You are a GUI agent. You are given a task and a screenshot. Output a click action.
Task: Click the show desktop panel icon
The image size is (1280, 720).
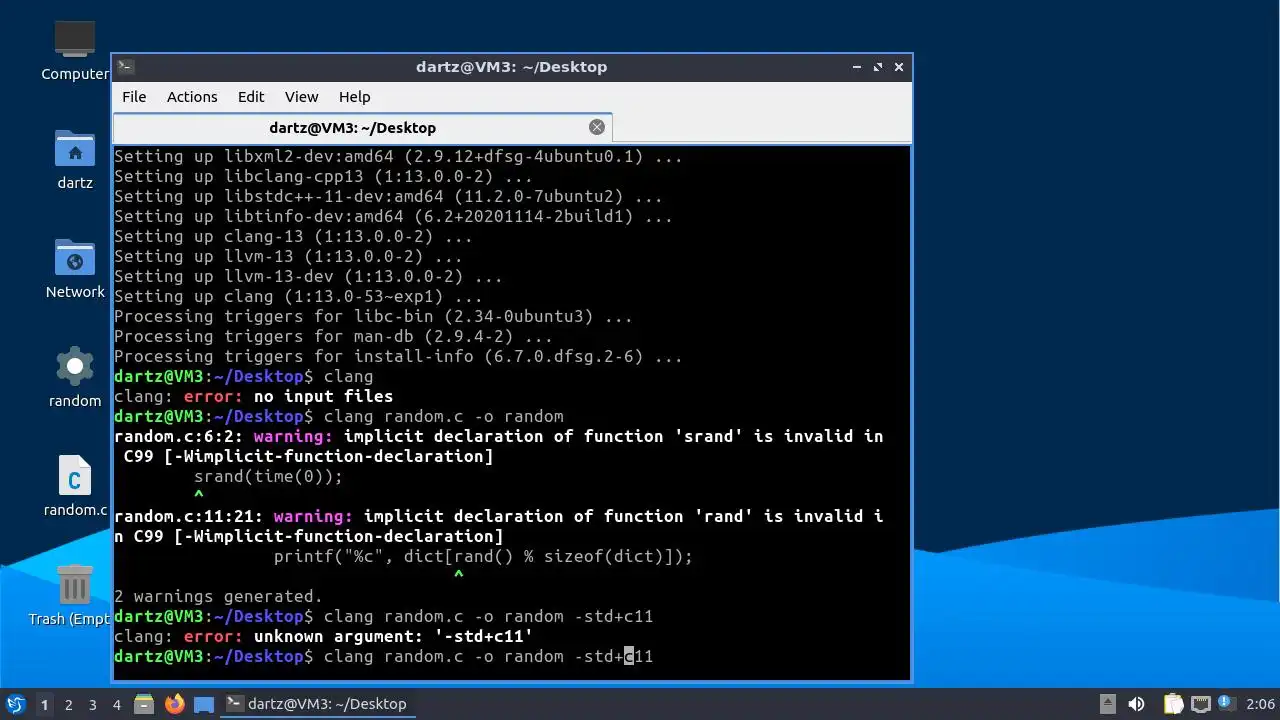pos(204,704)
